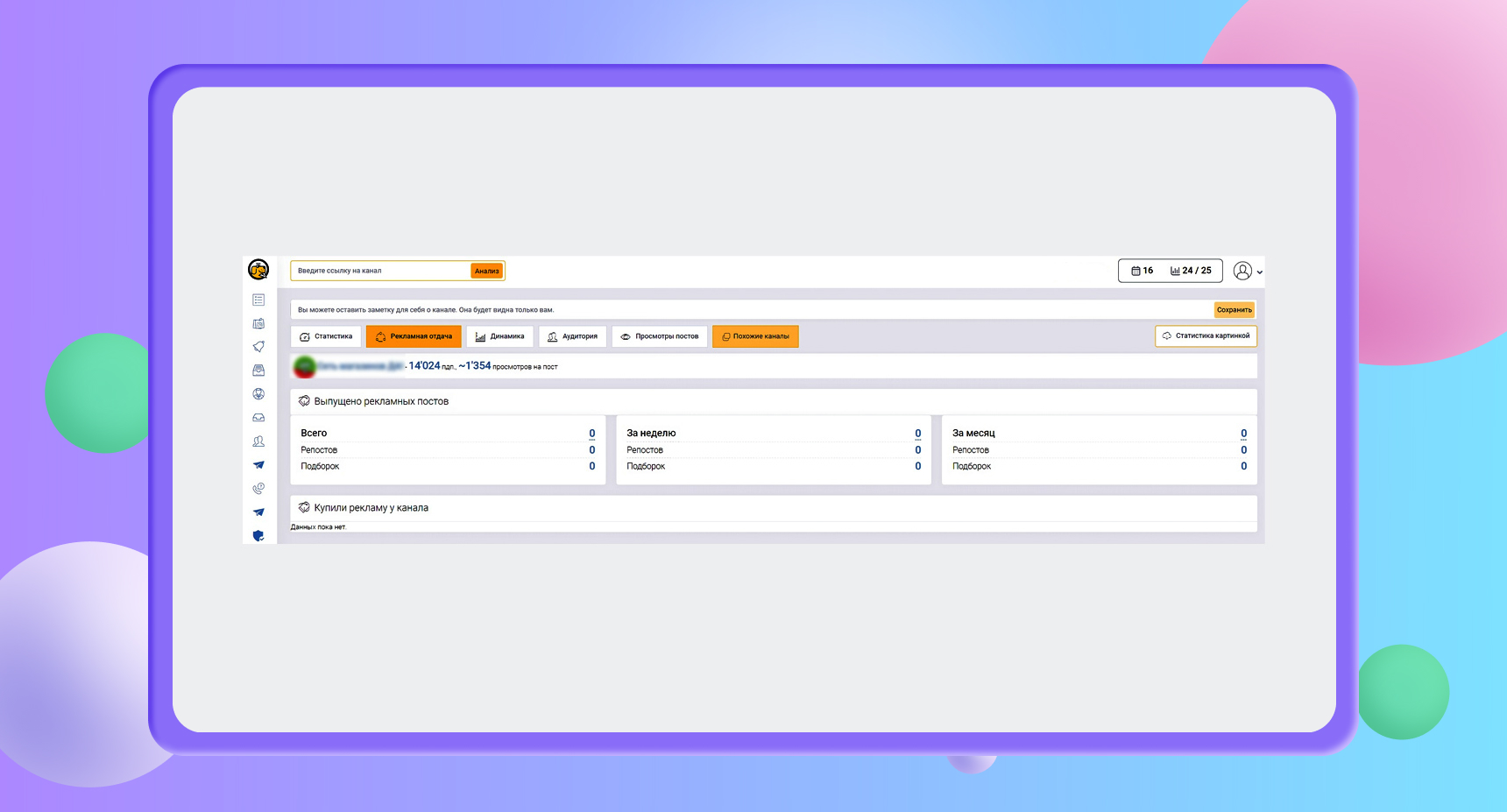Click Репостов value in the Всего card

[x=592, y=450]
